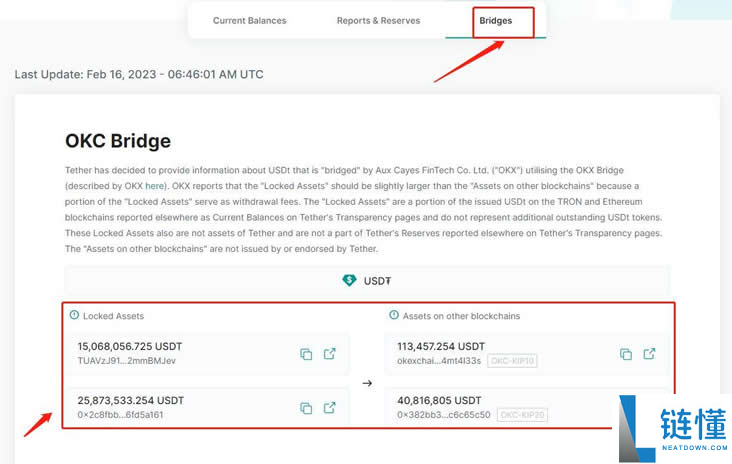The width and height of the screenshot is (732, 464).
Task: Open TUAVzJ91...2mmBMJev address in explorer
Action: click(330, 354)
